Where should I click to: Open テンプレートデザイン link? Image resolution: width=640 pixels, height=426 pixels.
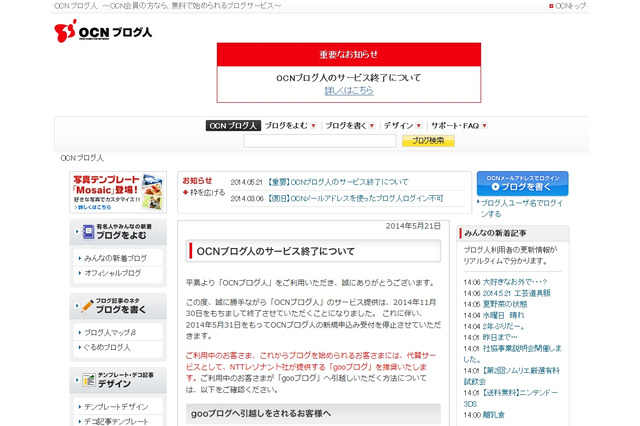tap(116, 407)
